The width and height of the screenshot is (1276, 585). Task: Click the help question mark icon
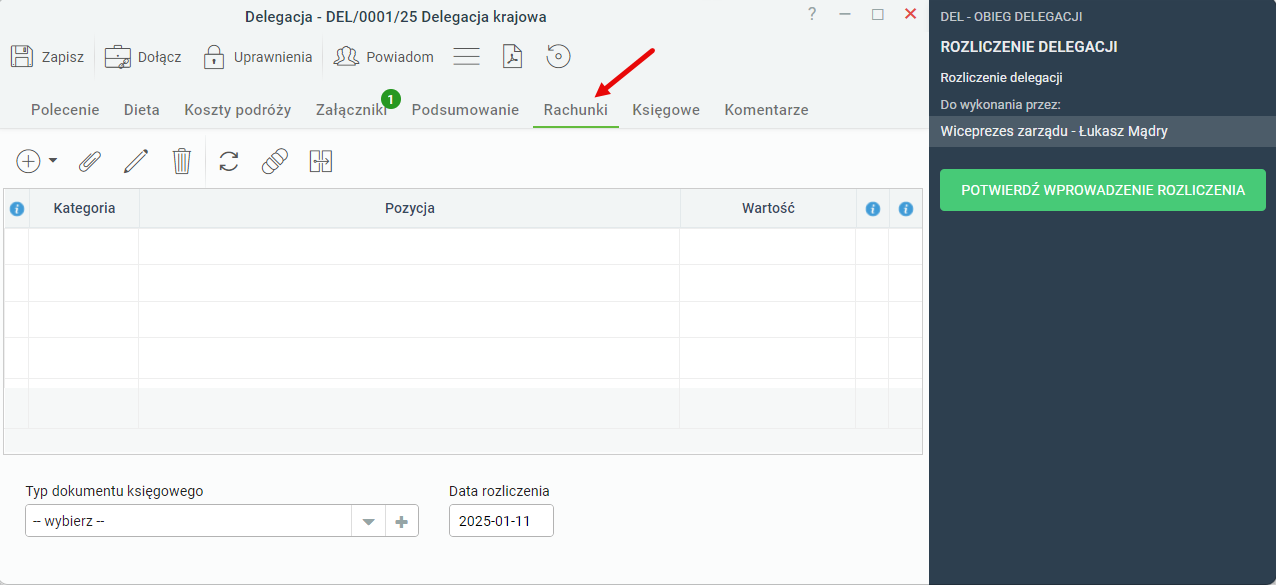coord(812,14)
